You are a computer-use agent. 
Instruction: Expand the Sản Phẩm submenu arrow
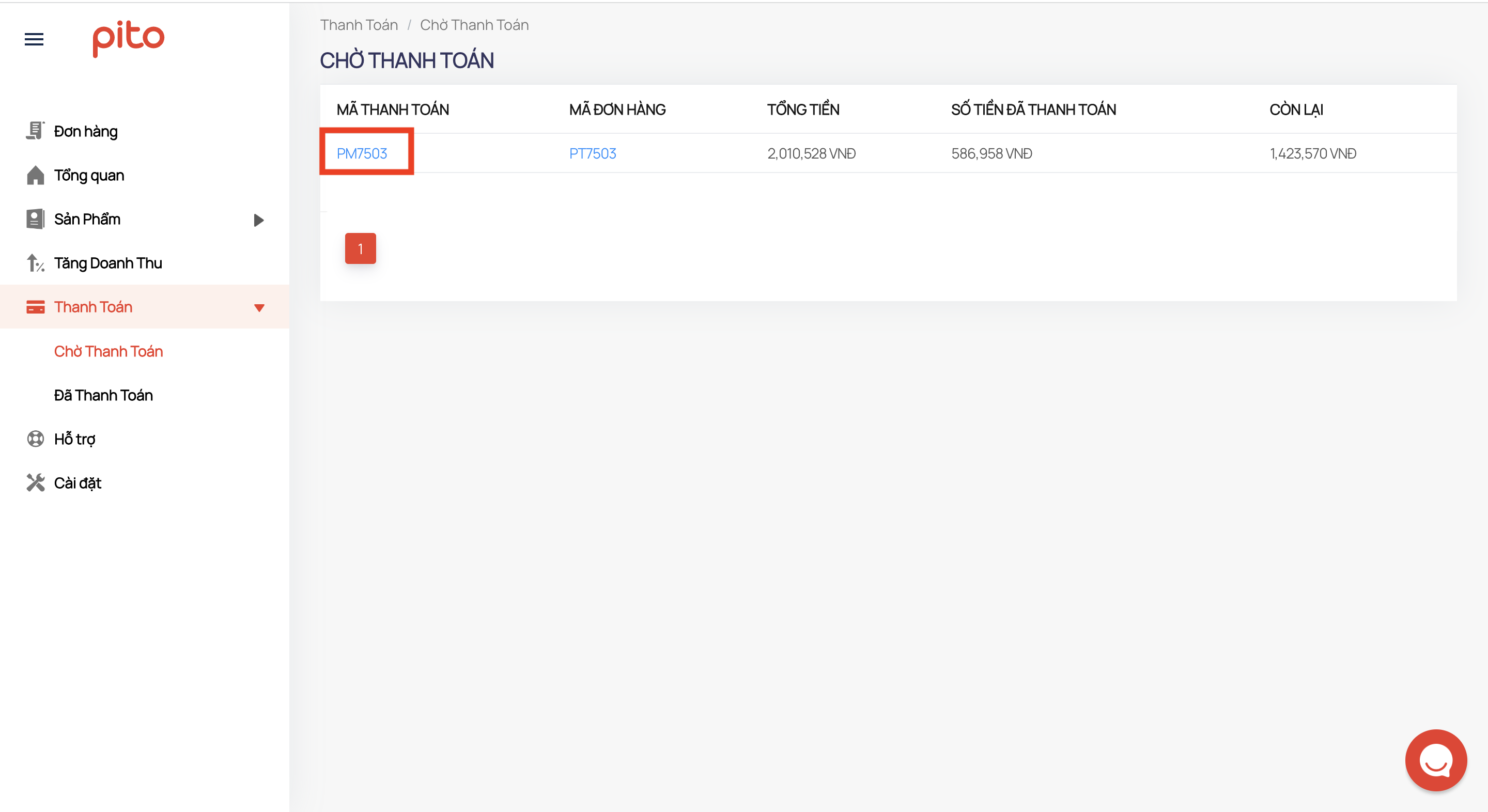[x=259, y=220]
